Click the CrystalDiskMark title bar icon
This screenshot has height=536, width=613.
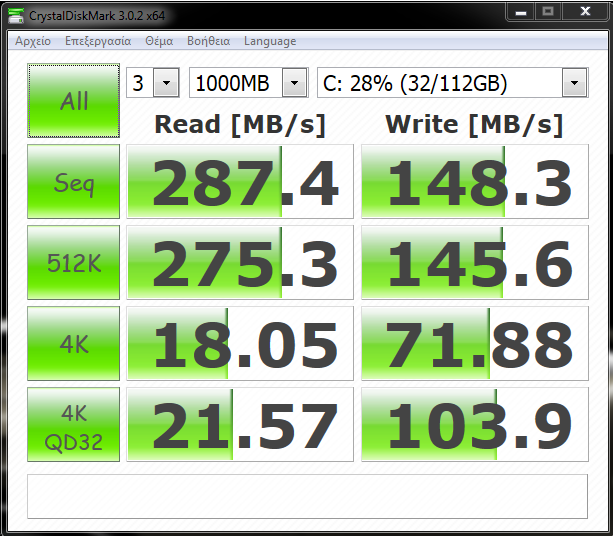[x=16, y=16]
